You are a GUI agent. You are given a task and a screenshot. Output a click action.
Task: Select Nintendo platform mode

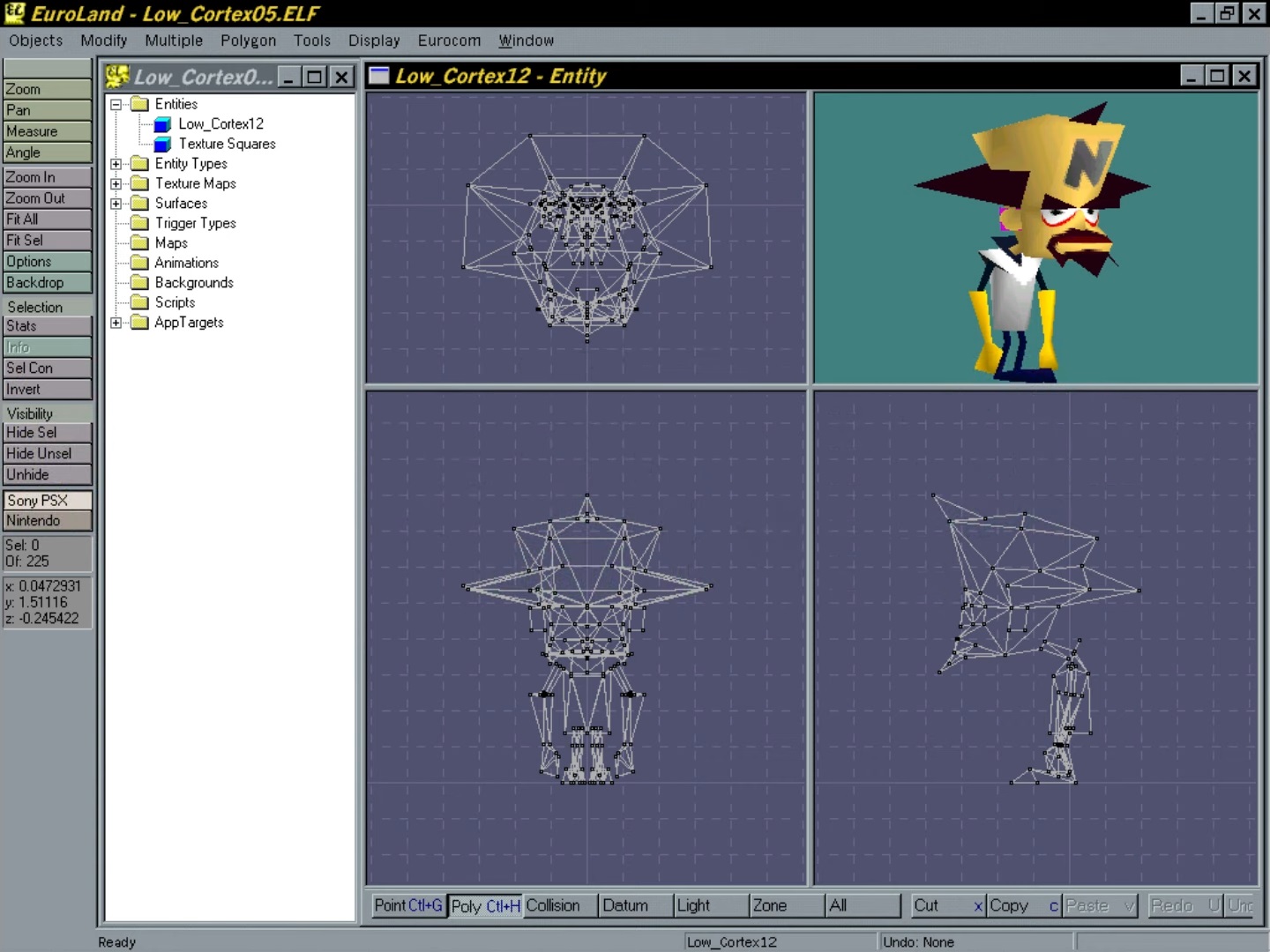(x=48, y=521)
